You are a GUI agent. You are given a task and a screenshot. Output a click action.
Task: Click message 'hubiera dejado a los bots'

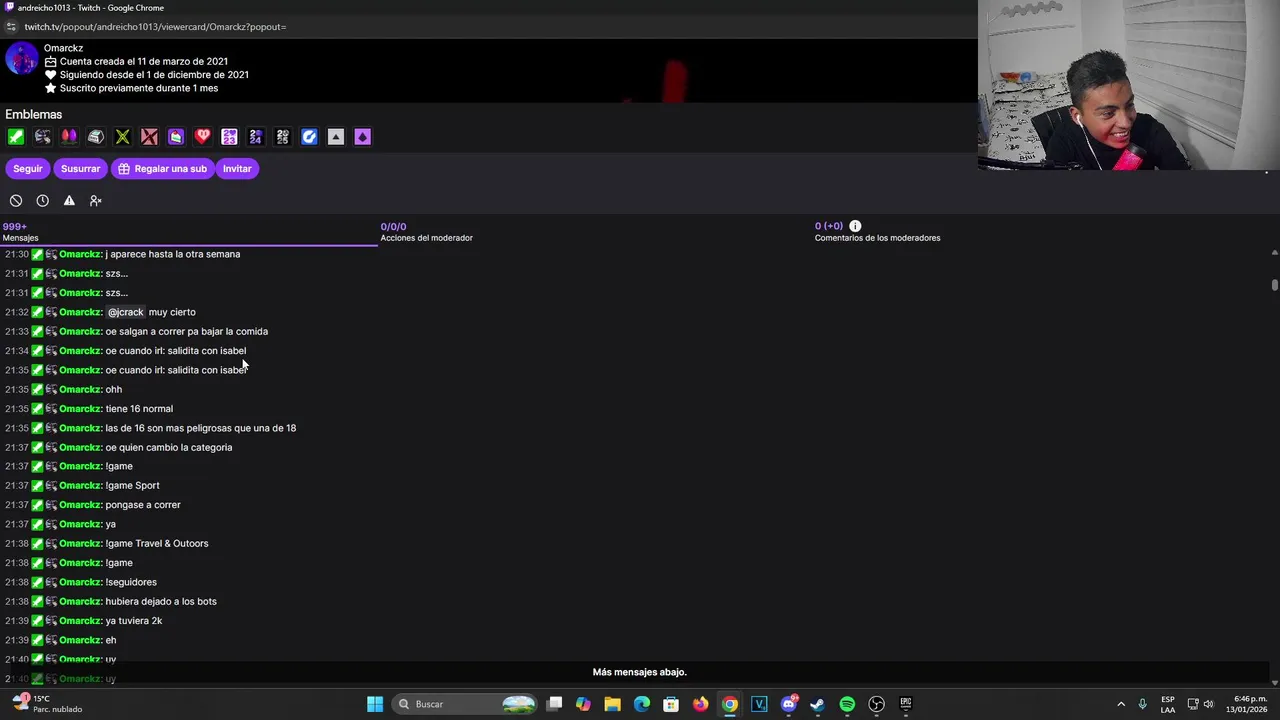point(161,602)
